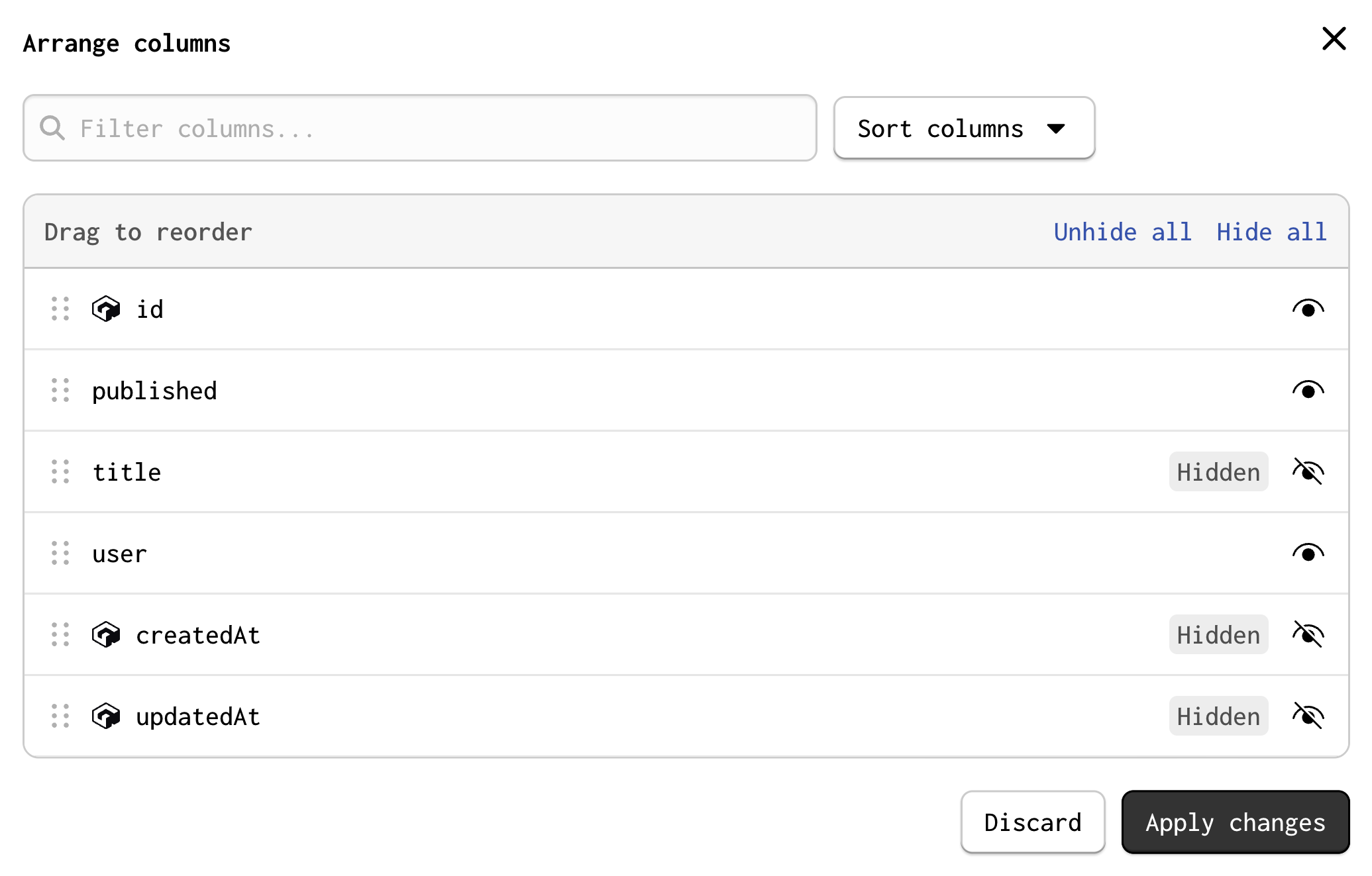Click the search magnifier icon
This screenshot has height=876, width=1372.
(52, 128)
